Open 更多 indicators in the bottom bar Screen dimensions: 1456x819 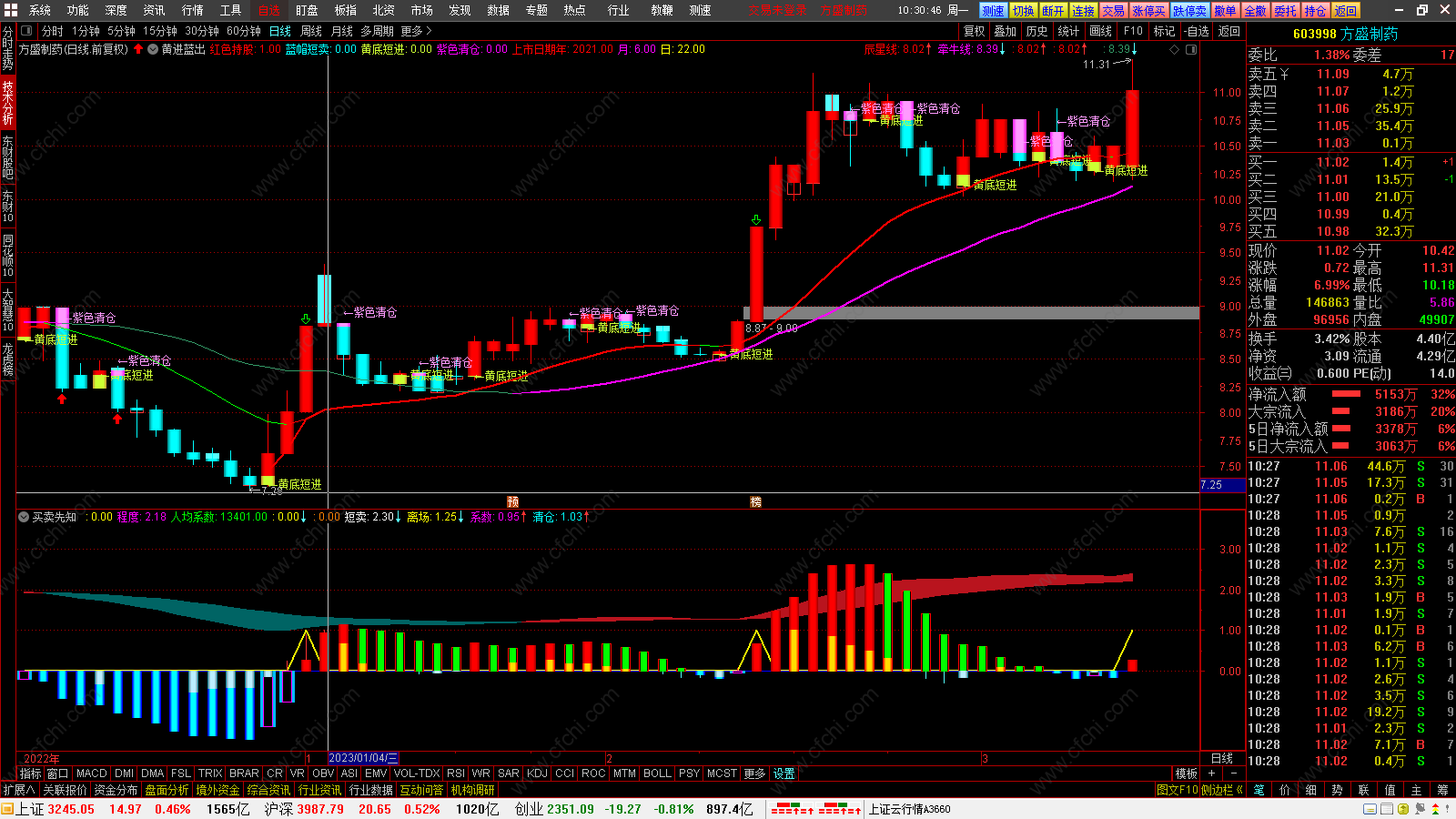(754, 773)
